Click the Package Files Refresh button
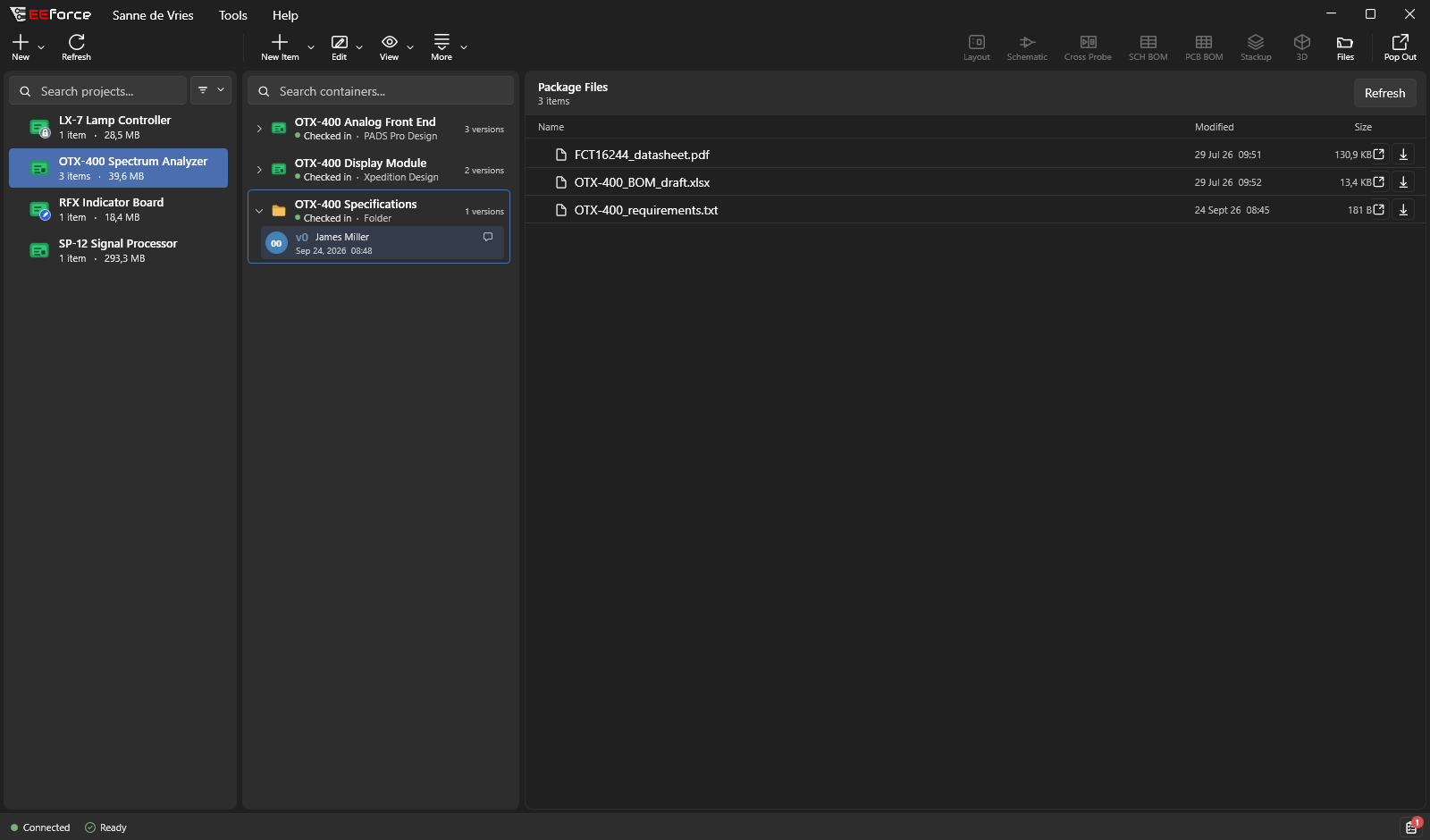1430x840 pixels. coord(1384,93)
